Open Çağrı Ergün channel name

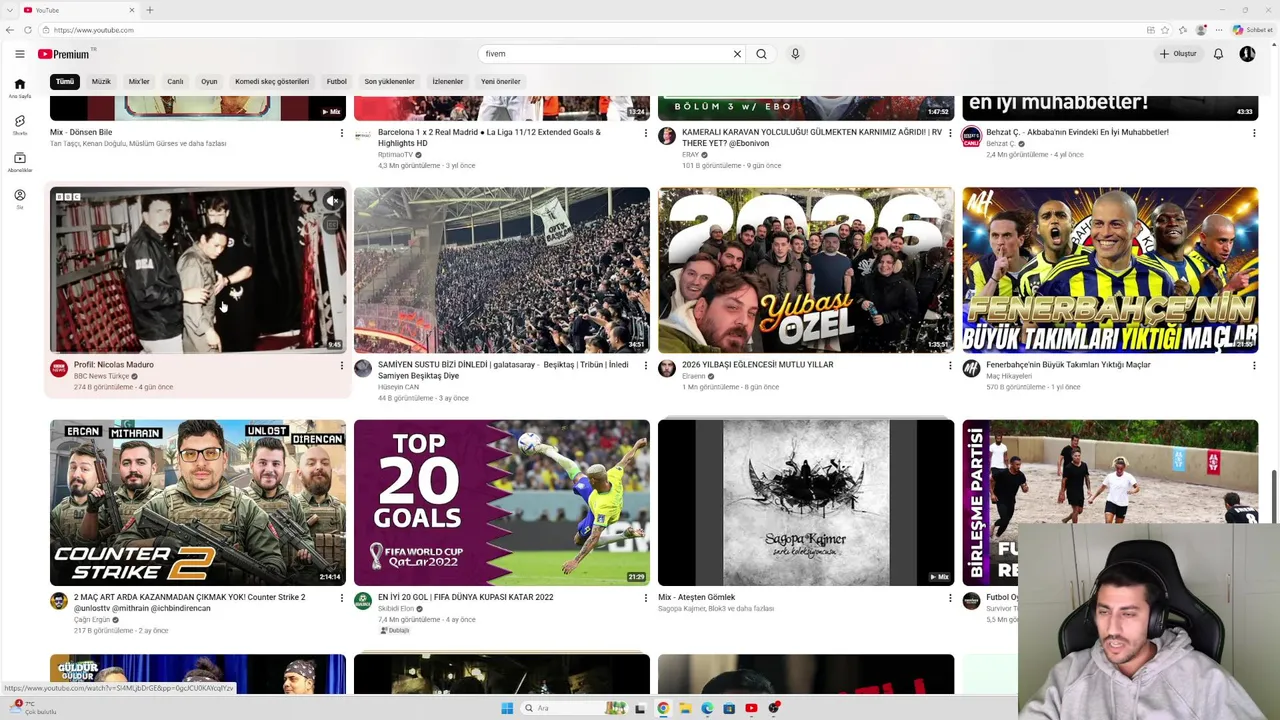pos(92,620)
